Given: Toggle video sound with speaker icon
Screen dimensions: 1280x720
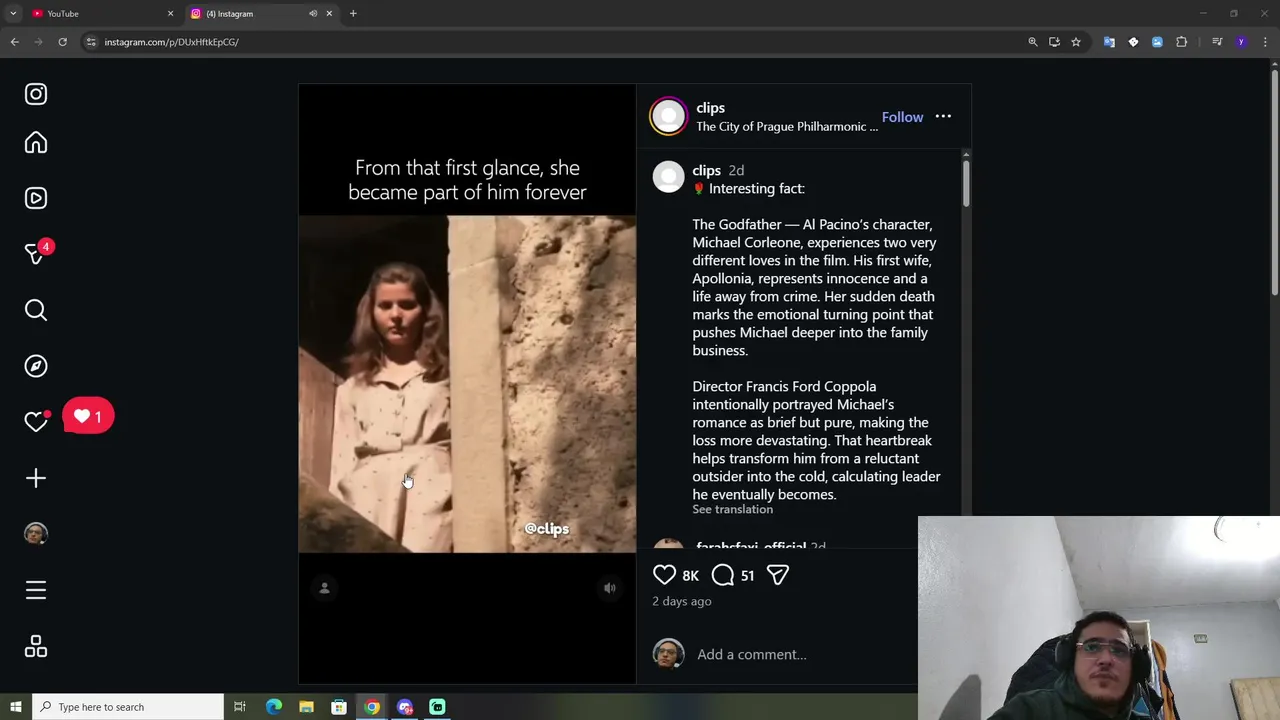Looking at the screenshot, I should [x=610, y=588].
